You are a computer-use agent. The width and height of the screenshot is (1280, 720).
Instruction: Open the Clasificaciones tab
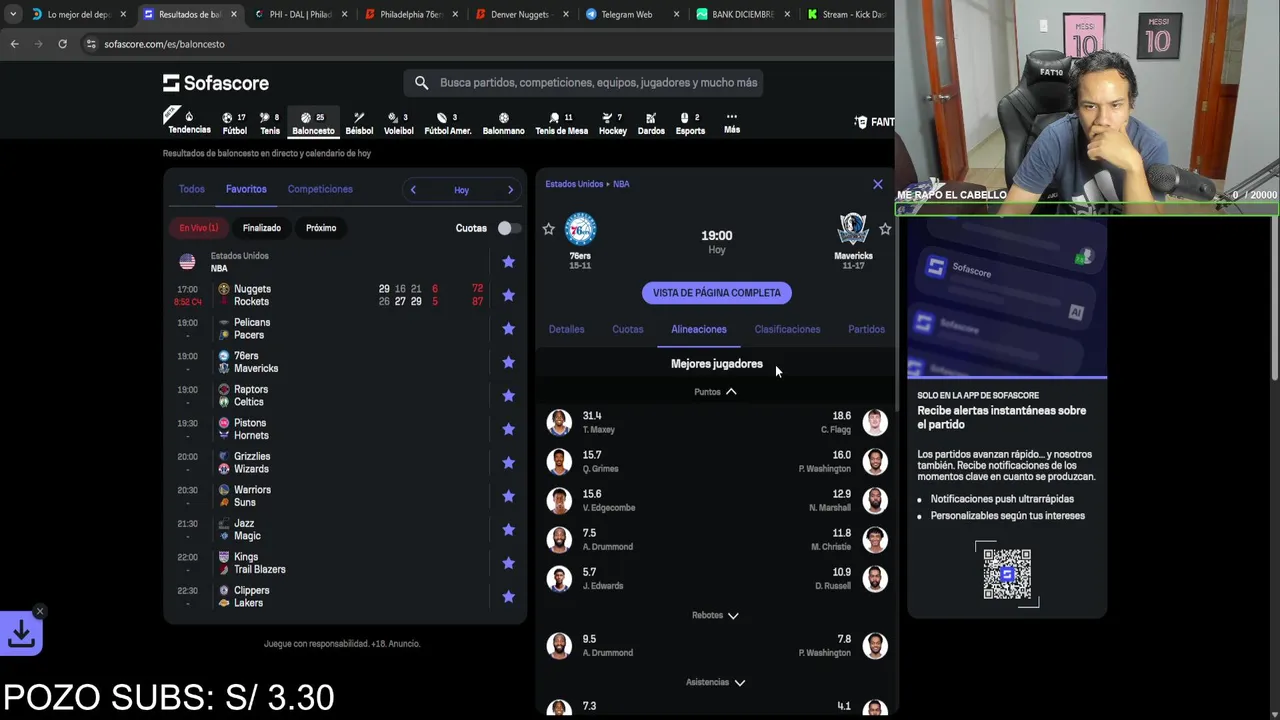(x=787, y=329)
